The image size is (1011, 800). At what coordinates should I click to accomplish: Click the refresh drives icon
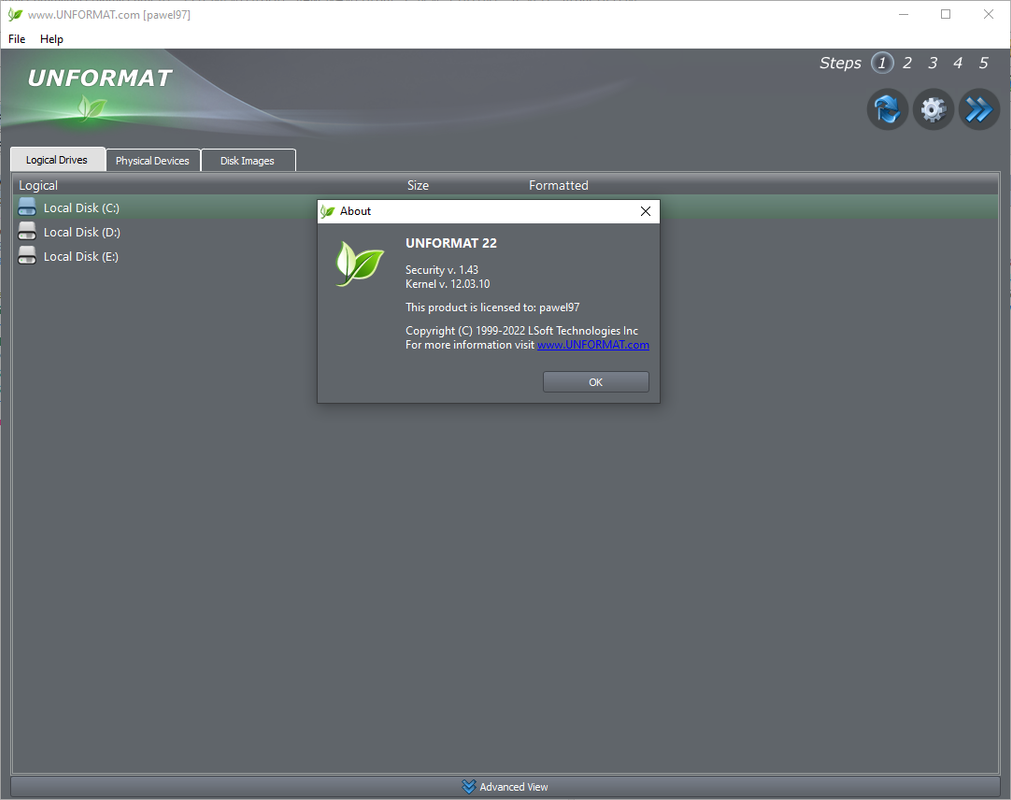887,110
